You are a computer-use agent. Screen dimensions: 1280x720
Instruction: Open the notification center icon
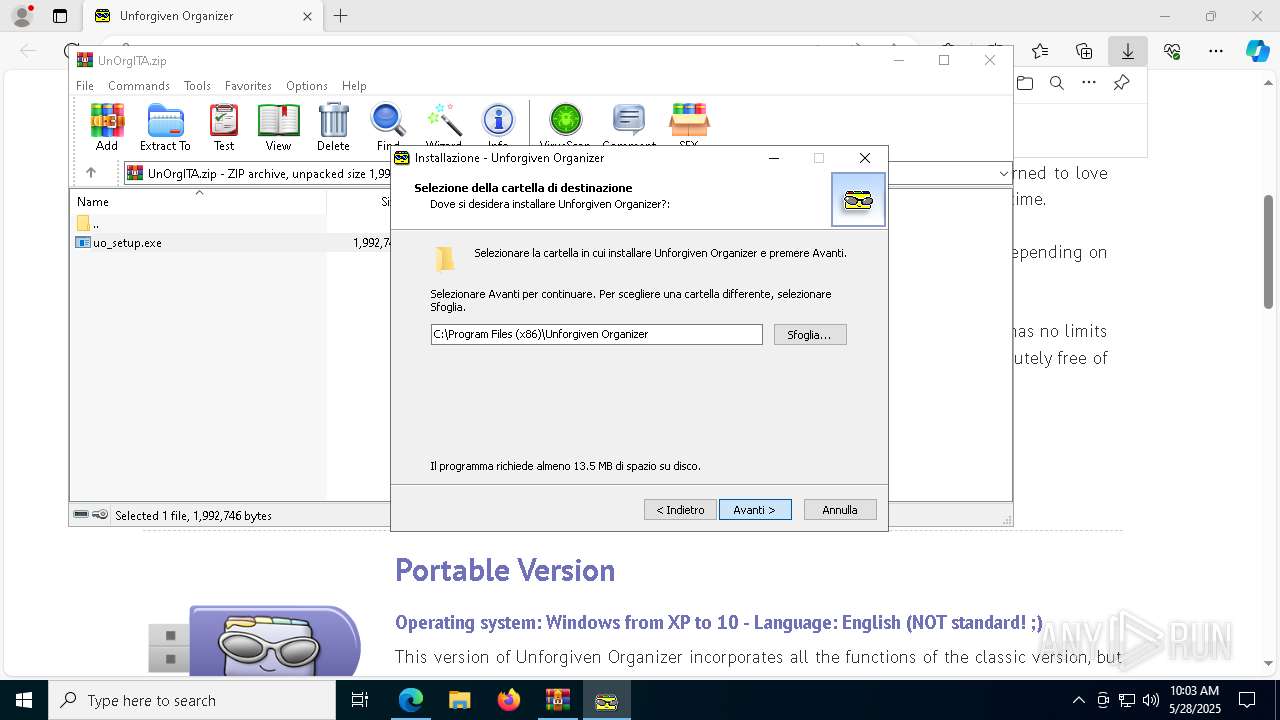coord(1247,700)
